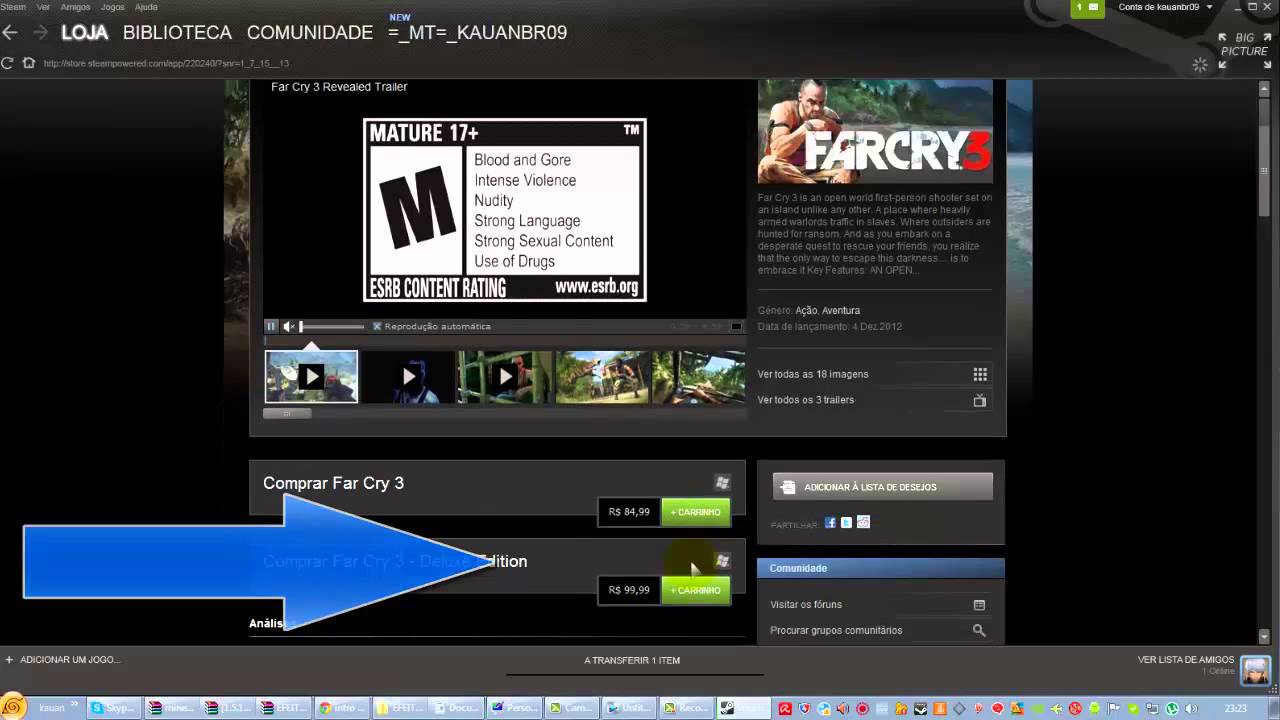Screen dimensions: 1280x720
Task: Click the friends list avatar
Action: pyautogui.click(x=1255, y=669)
